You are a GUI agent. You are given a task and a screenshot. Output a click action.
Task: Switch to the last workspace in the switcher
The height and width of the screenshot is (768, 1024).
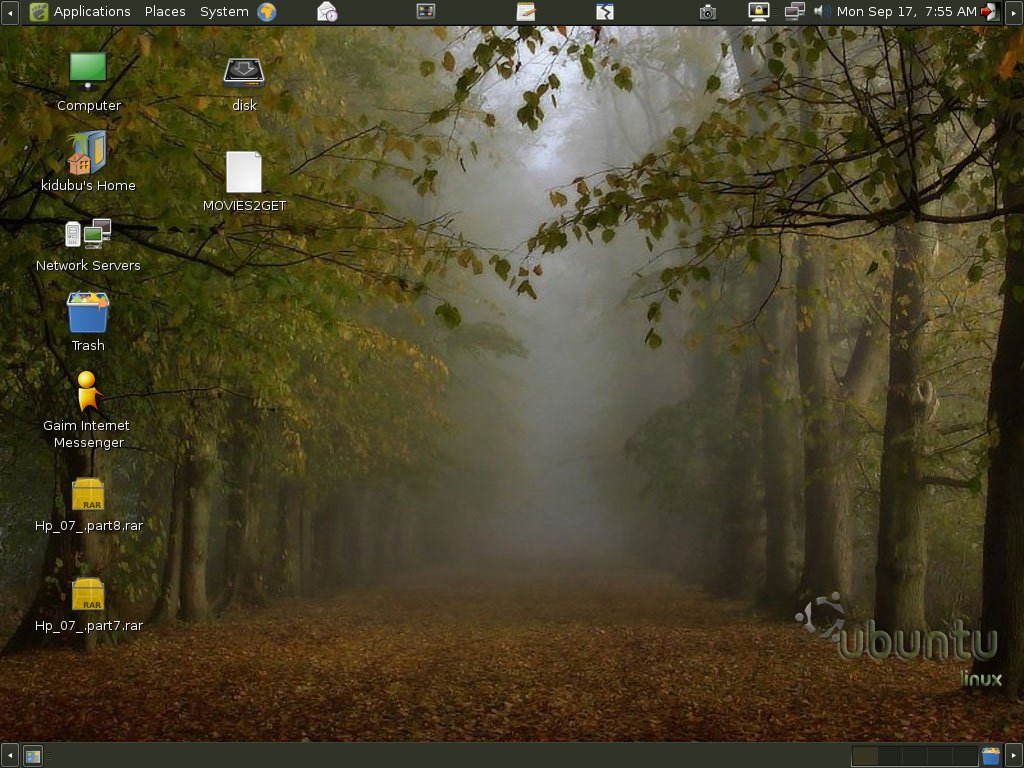(x=965, y=756)
